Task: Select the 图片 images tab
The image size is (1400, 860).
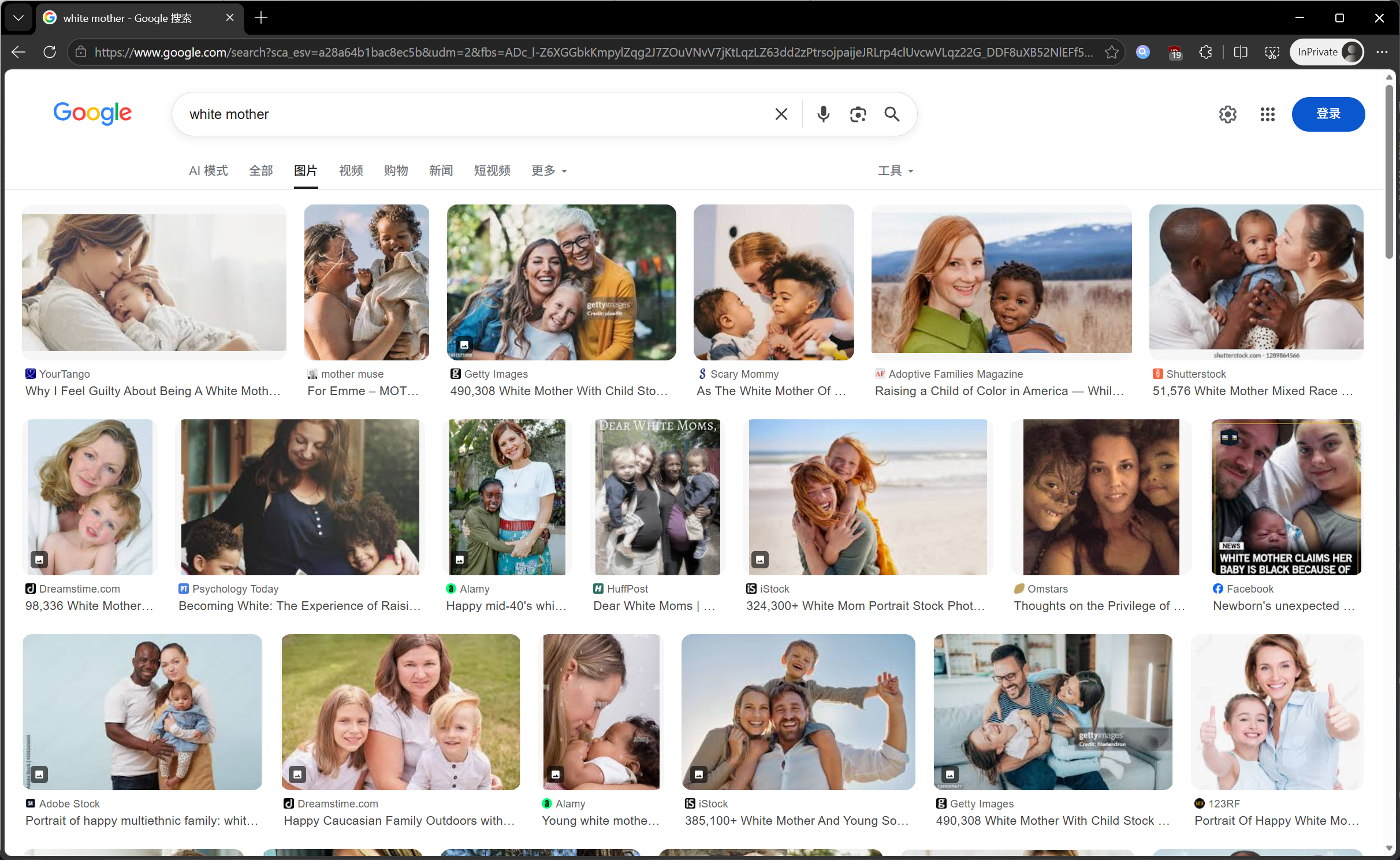Action: (306, 170)
